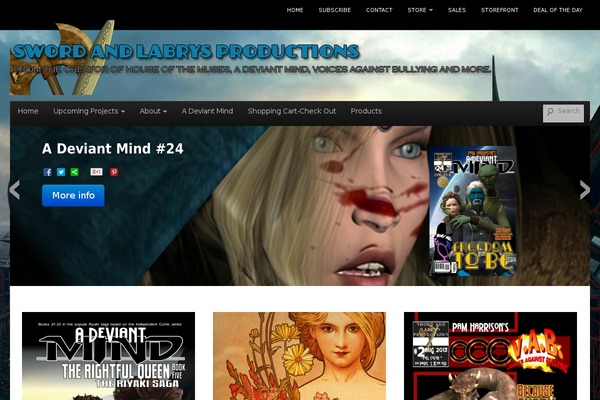Share slide on Facebook icon
This screenshot has height=400, width=600.
[x=47, y=172]
